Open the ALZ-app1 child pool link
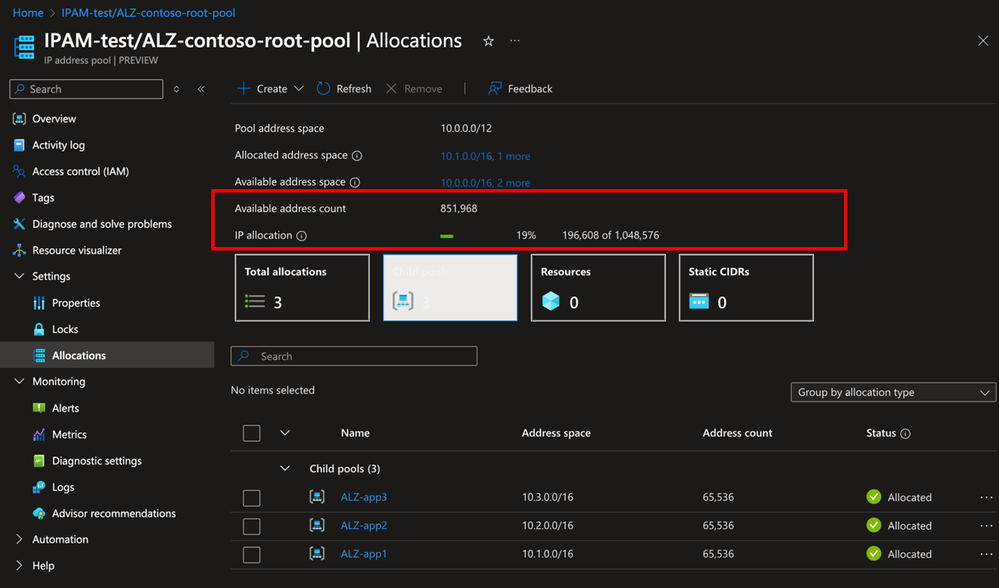The image size is (999, 588). point(364,554)
